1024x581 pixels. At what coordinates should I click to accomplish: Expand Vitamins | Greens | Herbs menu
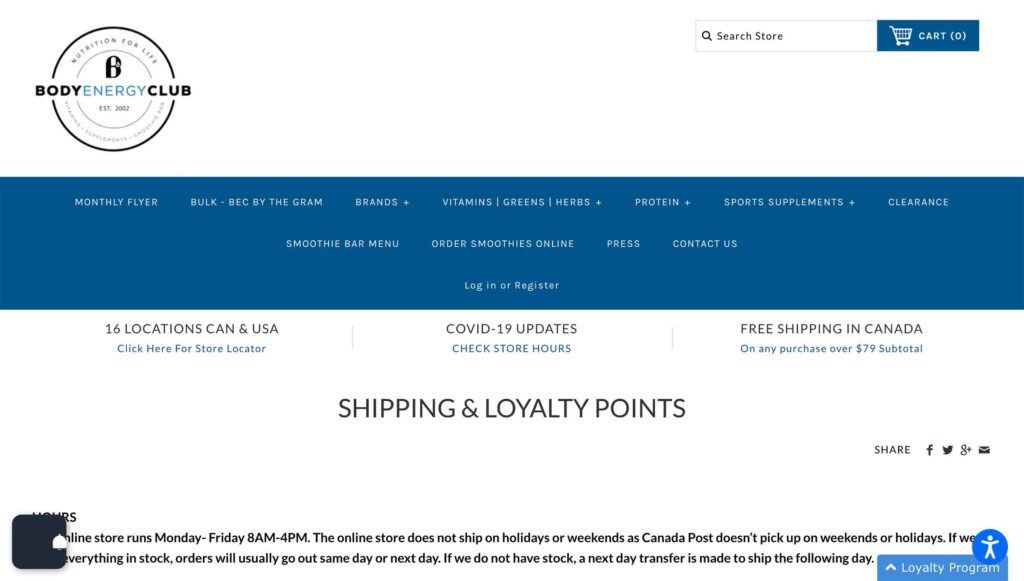click(522, 202)
